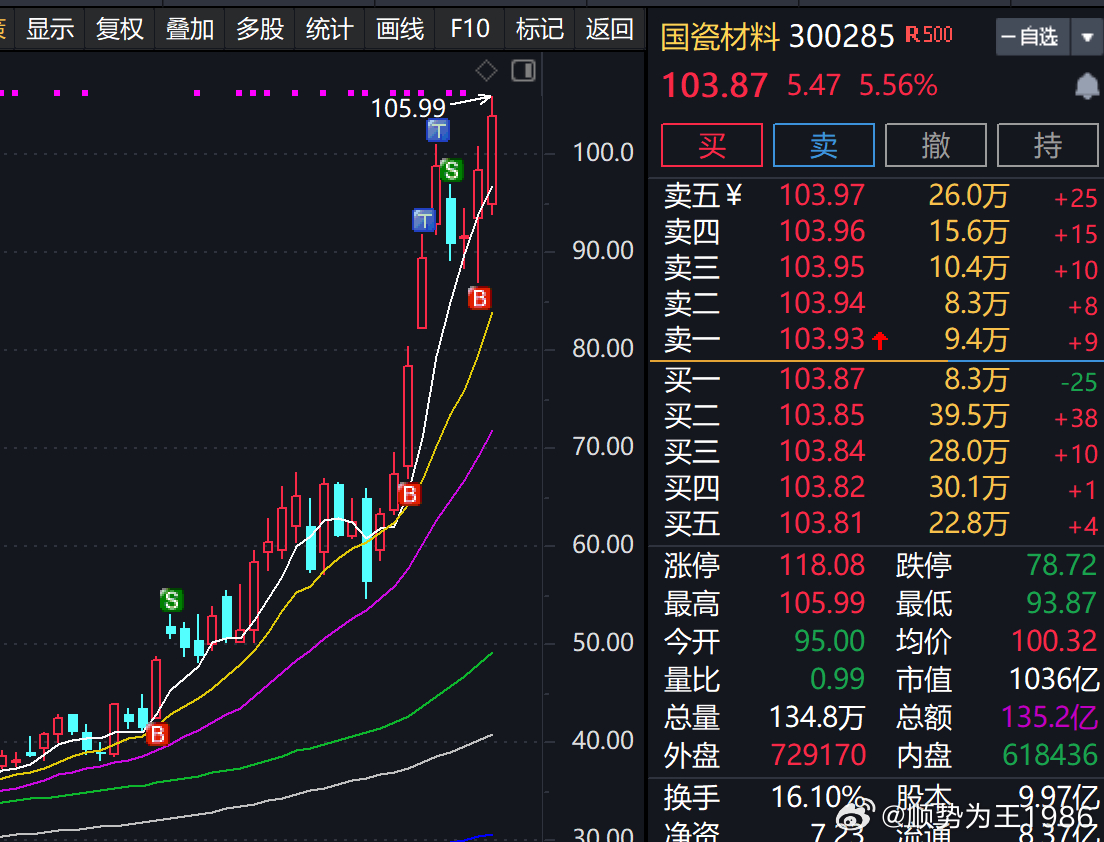Click the ¥ symbol beside 卖五

point(734,194)
